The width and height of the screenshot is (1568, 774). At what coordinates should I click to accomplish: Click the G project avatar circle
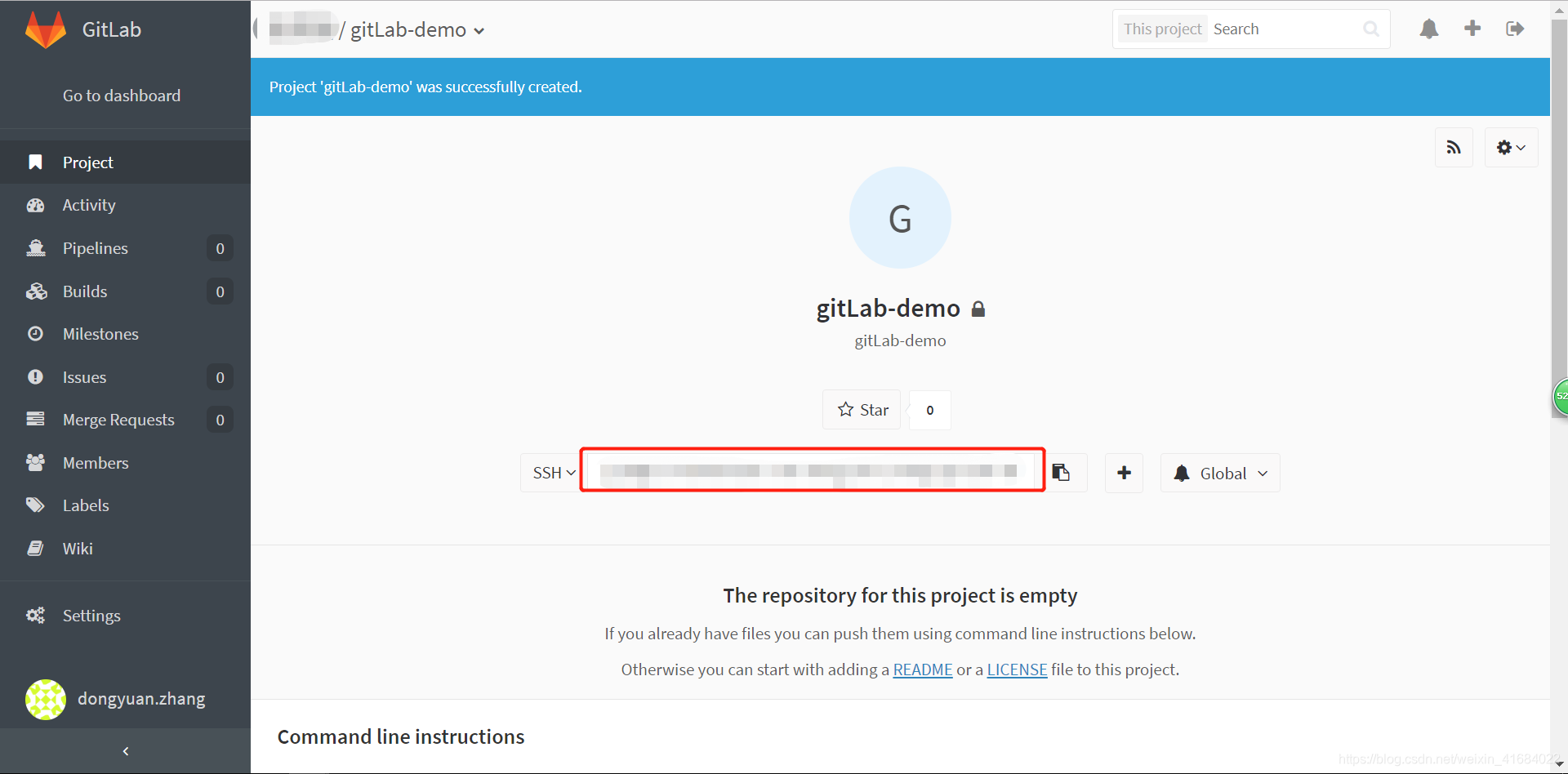tap(900, 218)
